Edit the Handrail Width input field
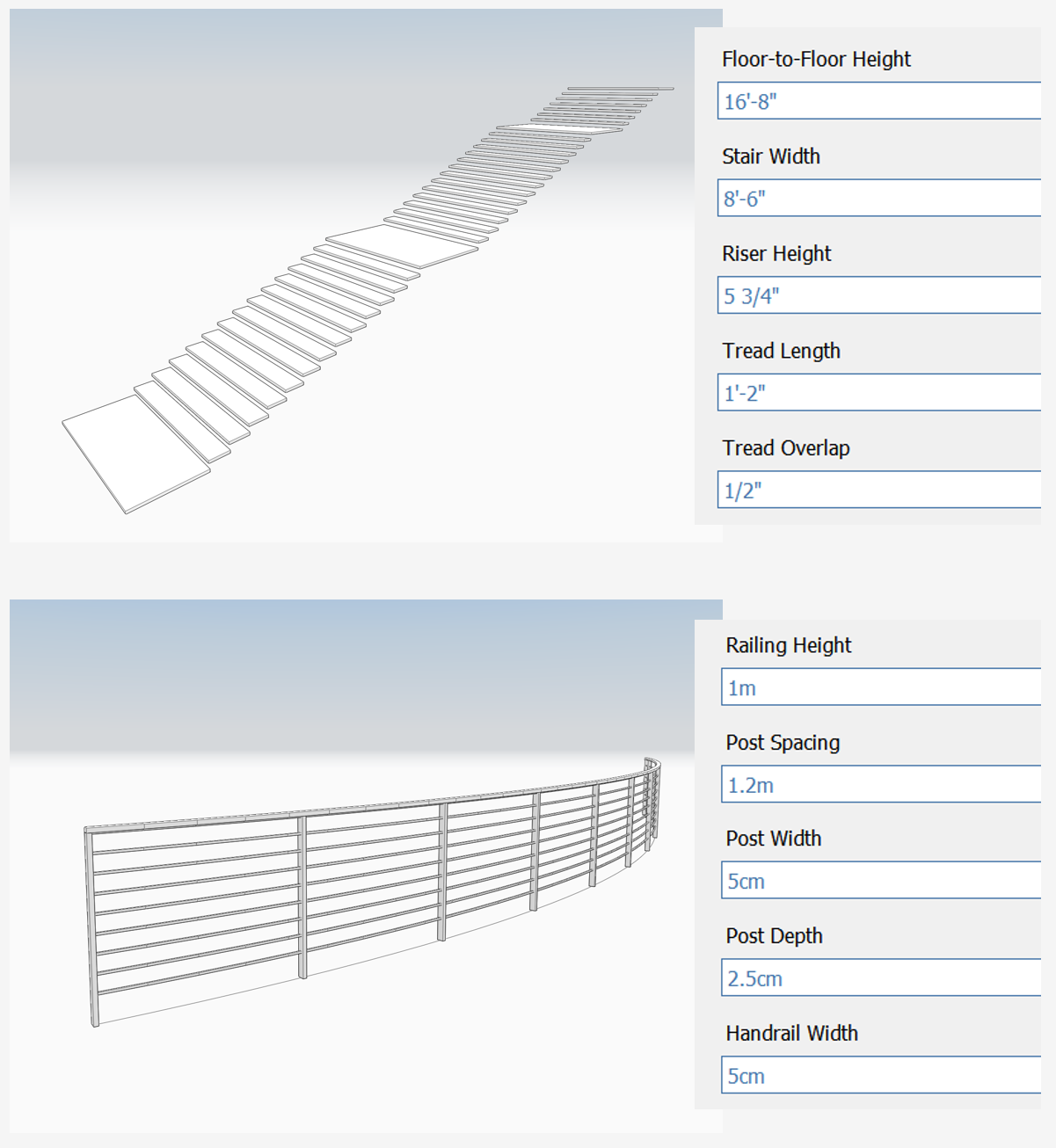Screen dimensions: 1056x1148 coord(881,1075)
